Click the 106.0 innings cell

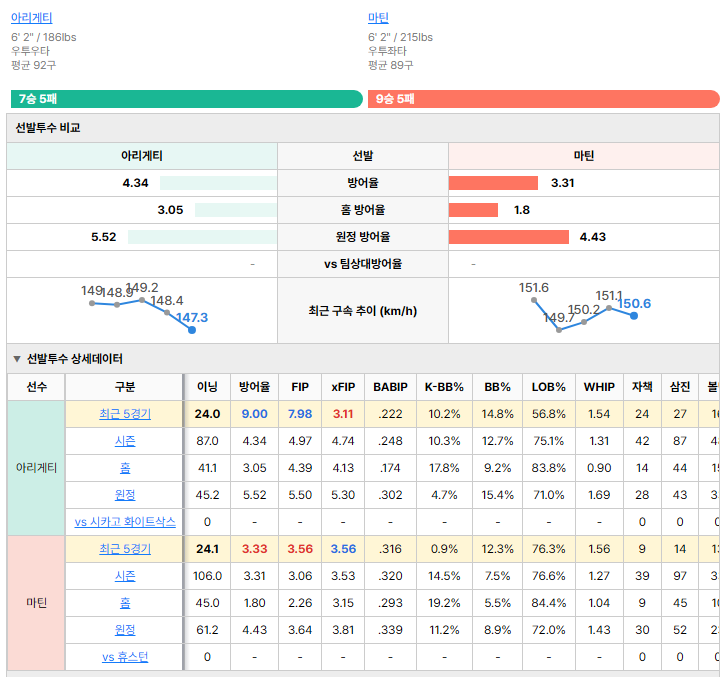click(x=207, y=576)
